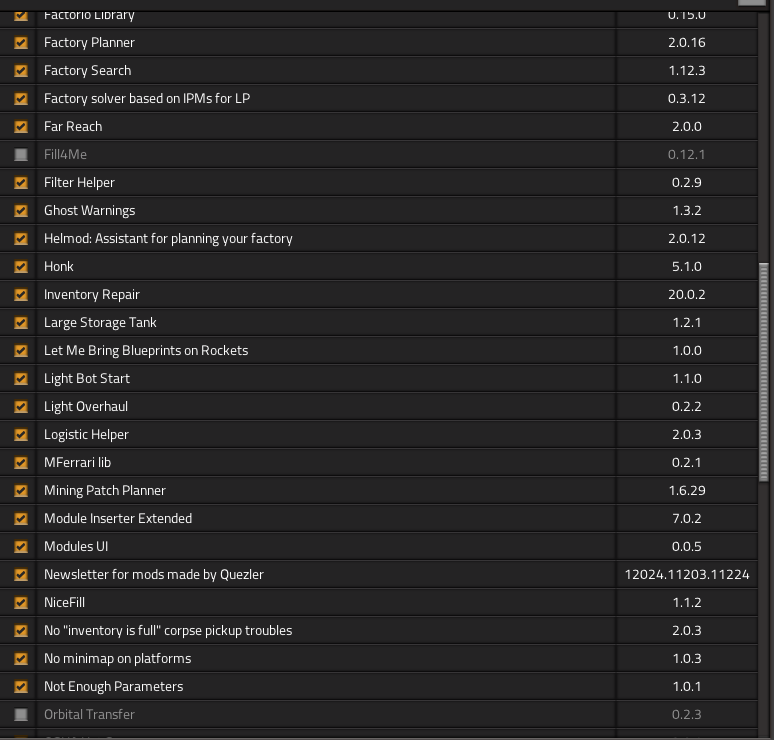Screen dimensions: 774x740
Task: Disable the Large Storage Tank checkbox
Action: click(x=21, y=322)
